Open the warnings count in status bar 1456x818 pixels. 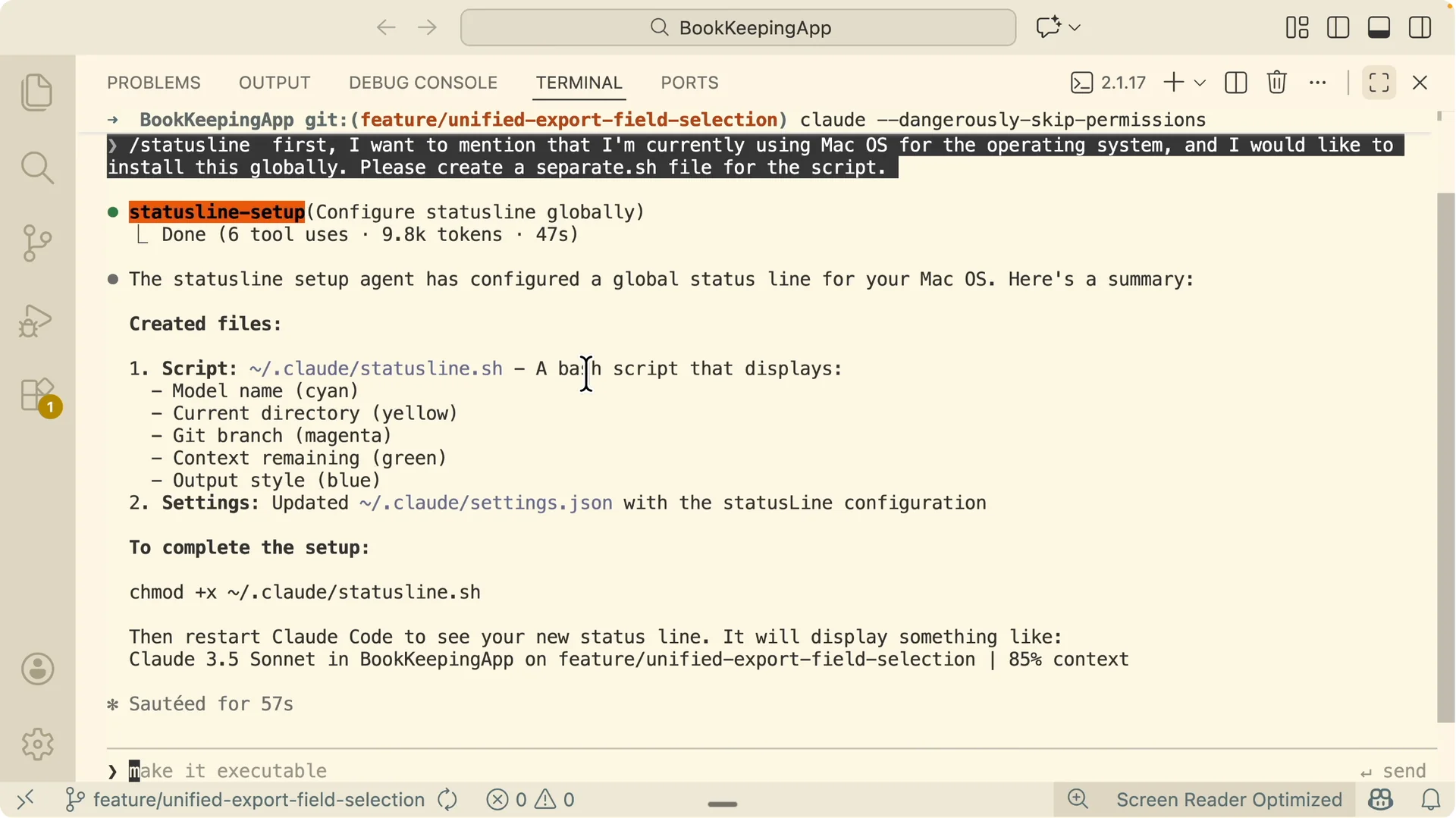tap(555, 800)
